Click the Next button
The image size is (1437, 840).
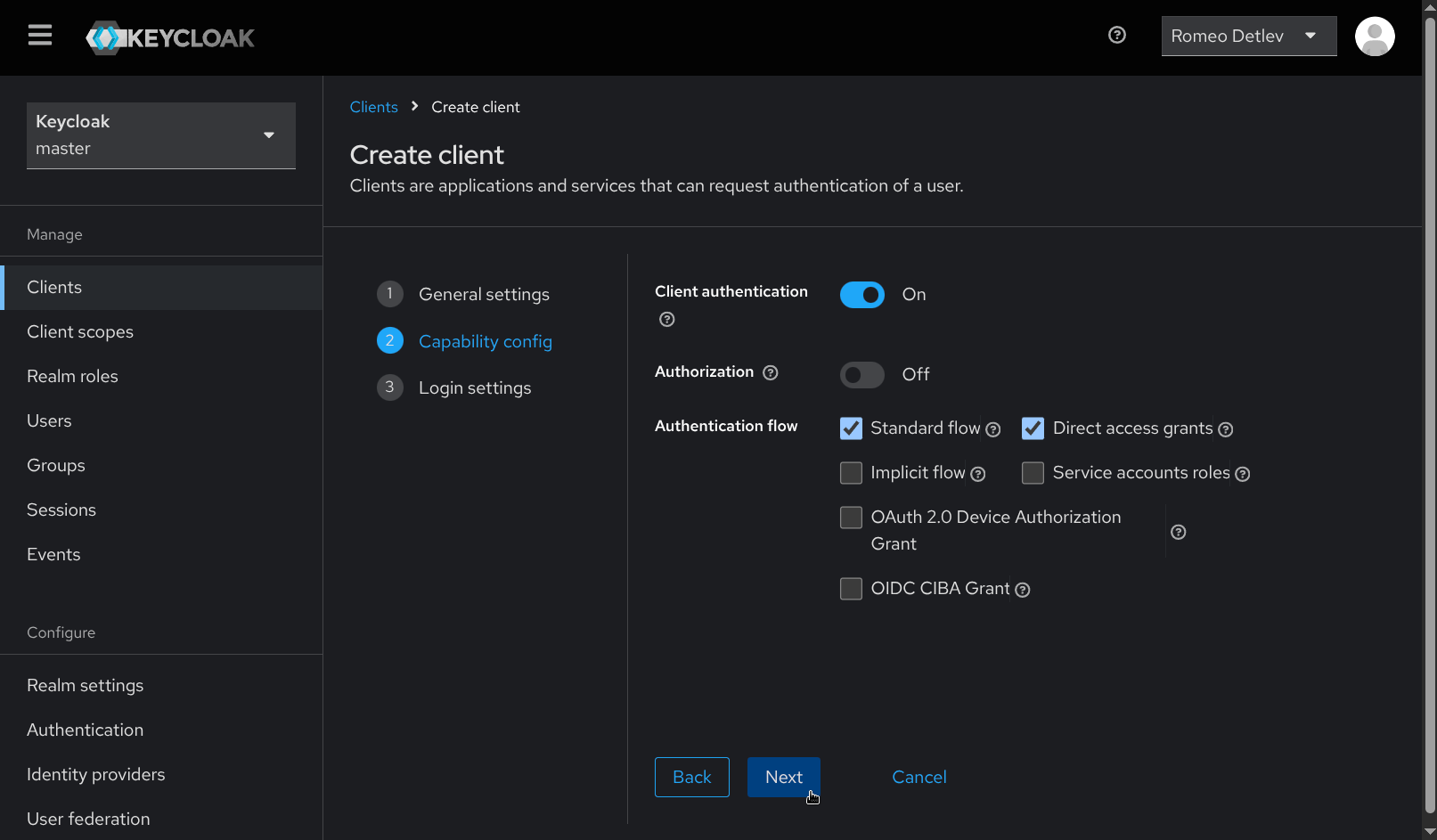click(784, 778)
